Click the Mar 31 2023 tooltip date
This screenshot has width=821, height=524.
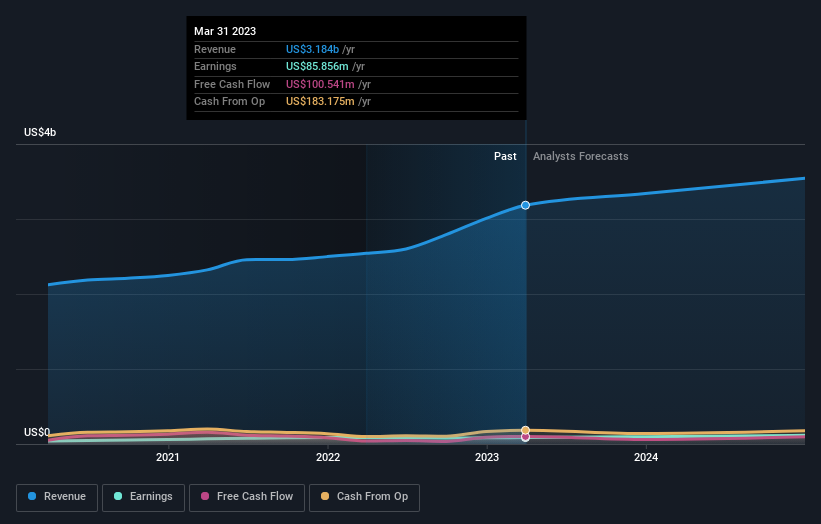pos(225,31)
